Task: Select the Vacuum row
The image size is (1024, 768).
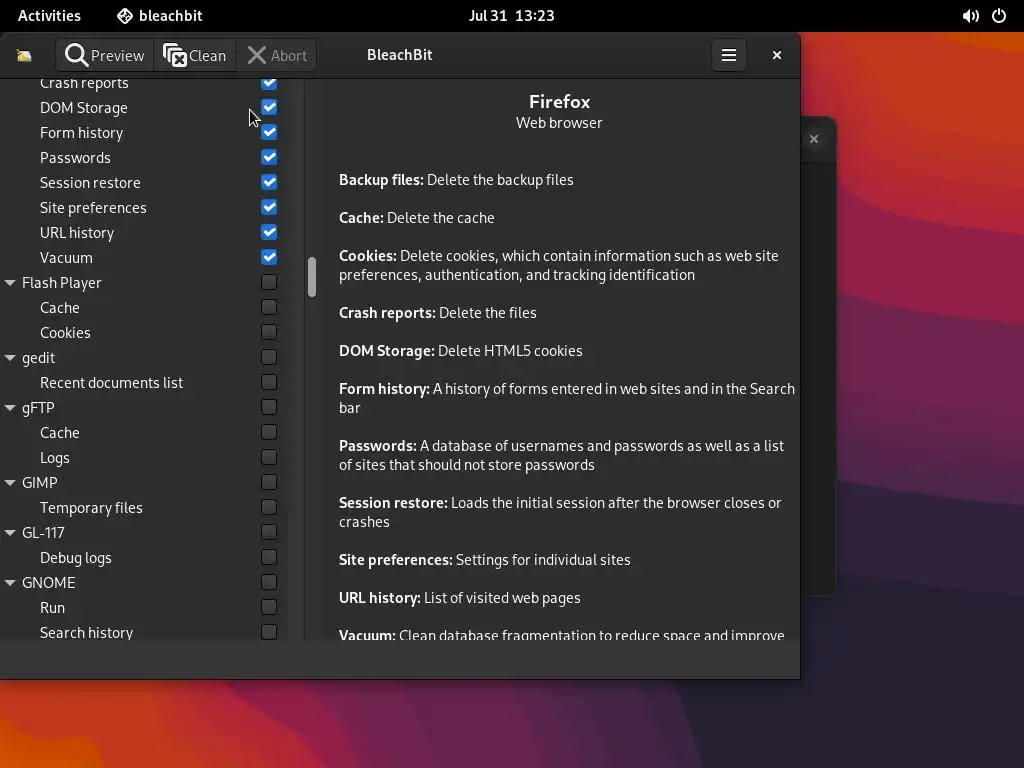Action: 144,257
